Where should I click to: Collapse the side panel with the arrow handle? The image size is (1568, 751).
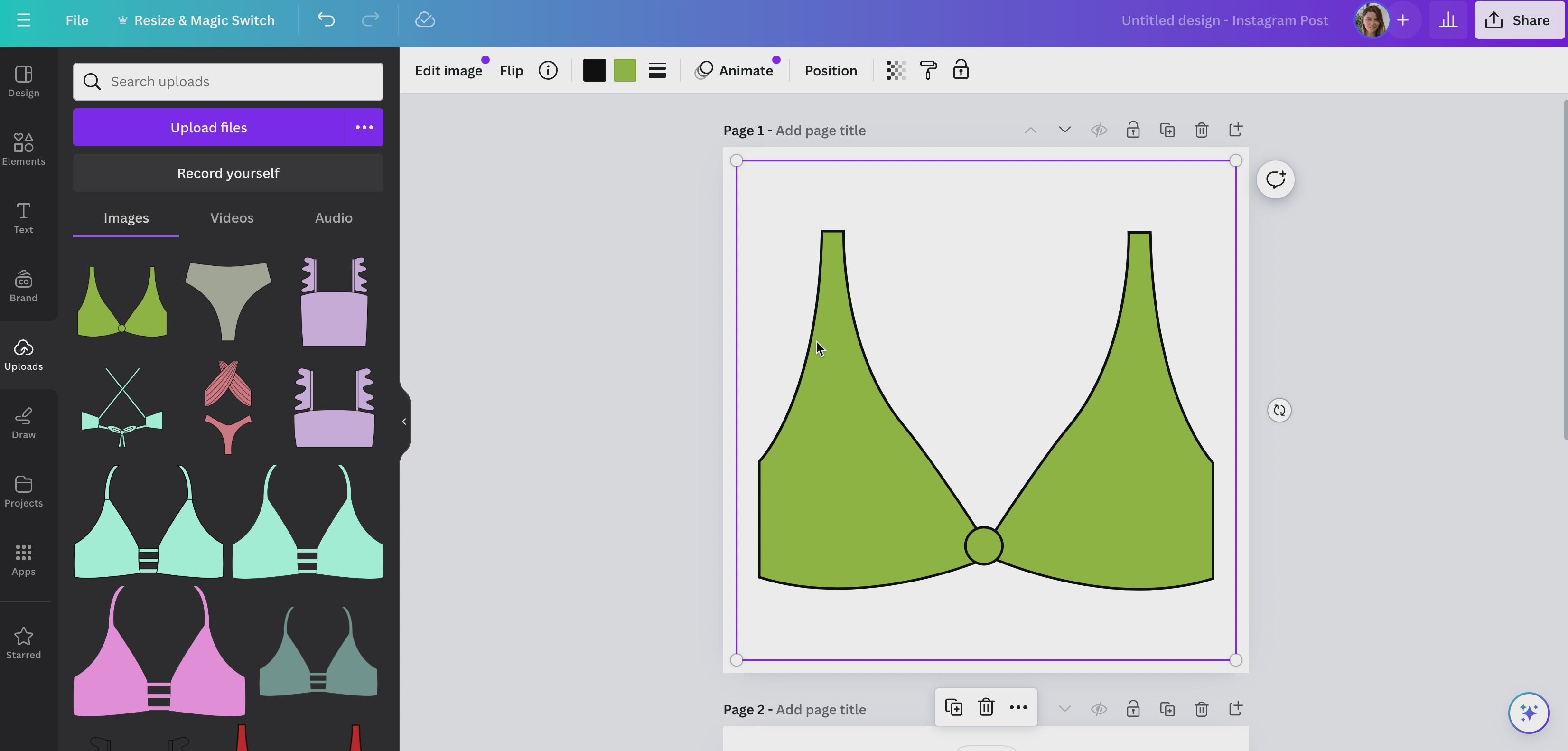[x=404, y=422]
